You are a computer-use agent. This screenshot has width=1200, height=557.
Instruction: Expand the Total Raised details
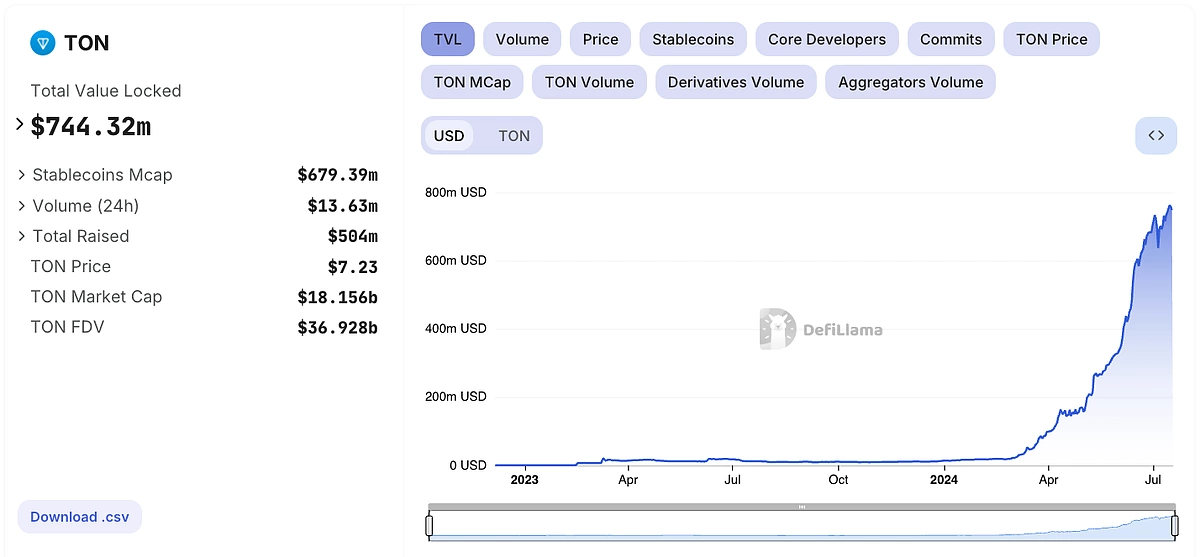[22, 236]
